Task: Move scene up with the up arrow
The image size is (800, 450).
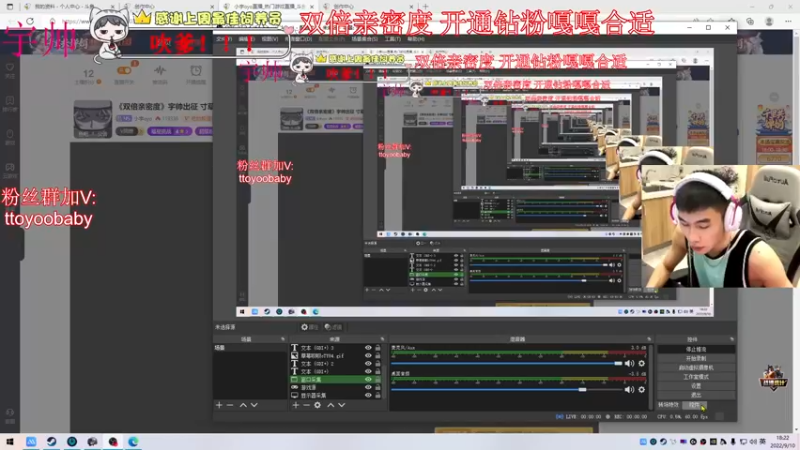Action: click(243, 405)
